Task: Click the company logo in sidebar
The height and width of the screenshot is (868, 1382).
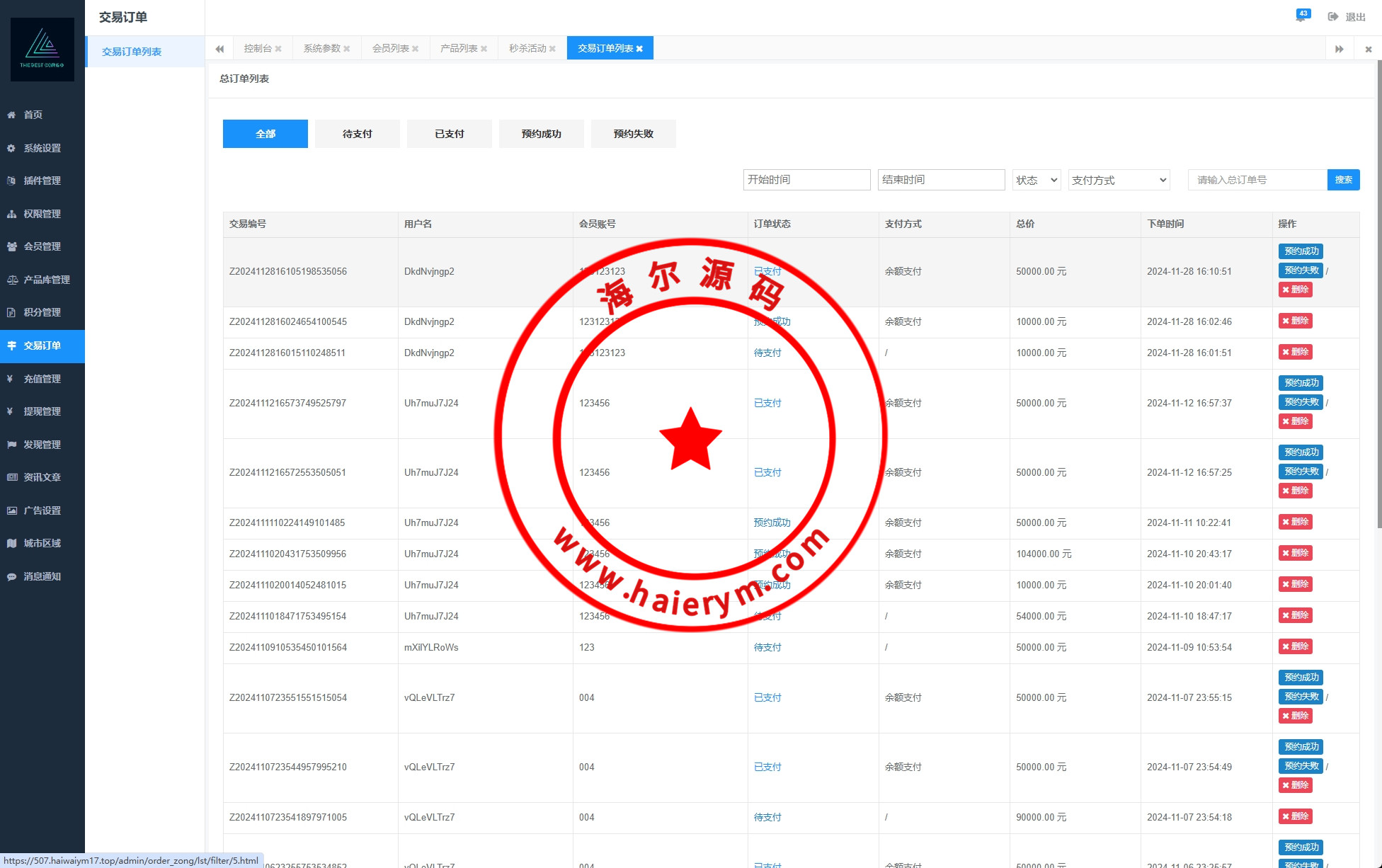Action: pos(42,50)
